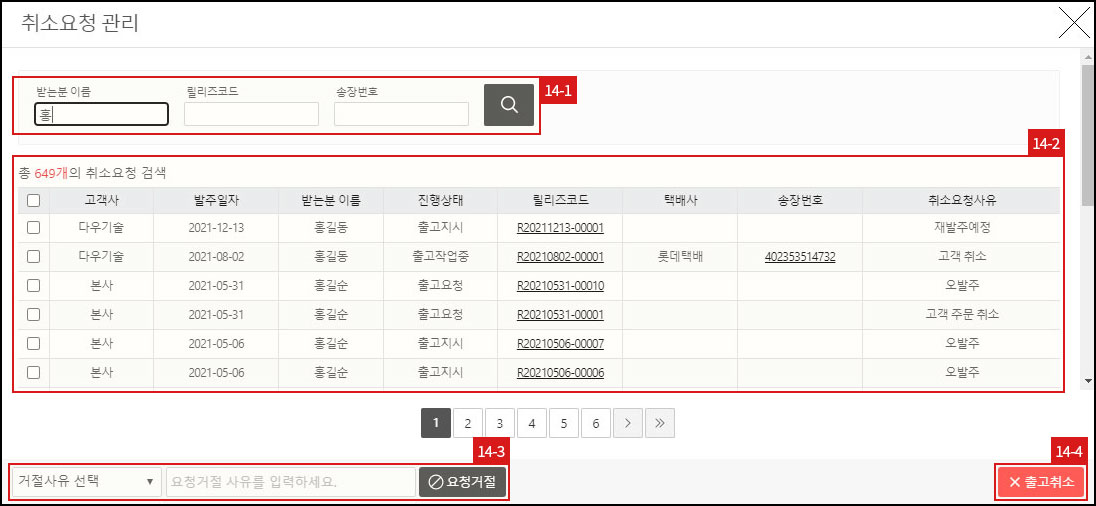The height and width of the screenshot is (506, 1096).
Task: Open page 6 of results
Action: pyautogui.click(x=596, y=424)
